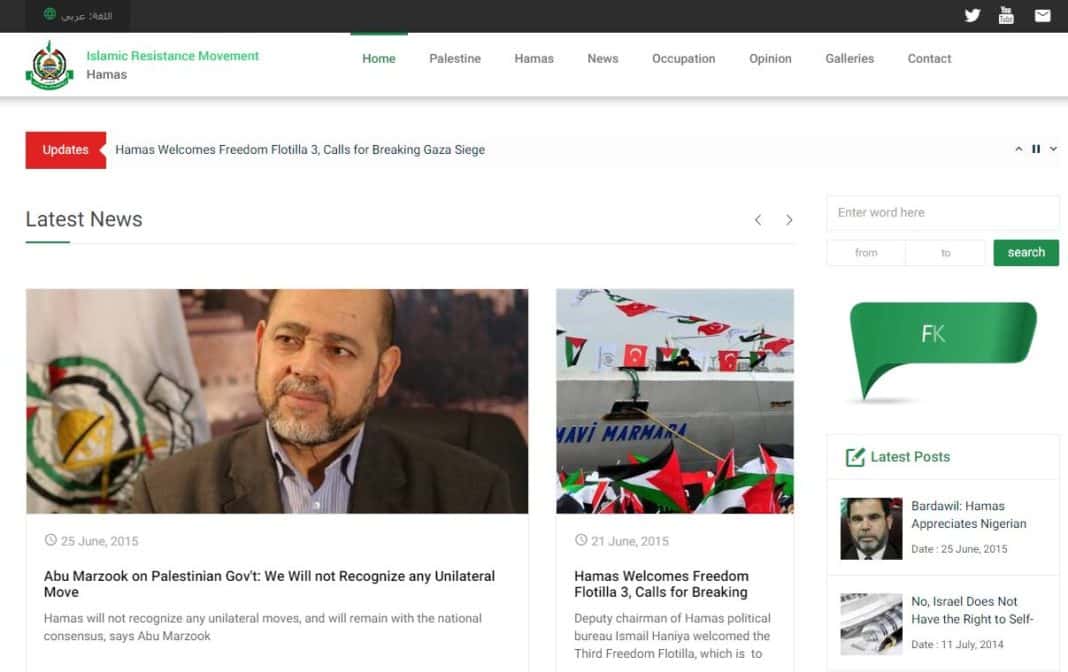The height and width of the screenshot is (672, 1068).
Task: Click the Deputy chairman Ismail Haniya summary text
Action: (672, 636)
